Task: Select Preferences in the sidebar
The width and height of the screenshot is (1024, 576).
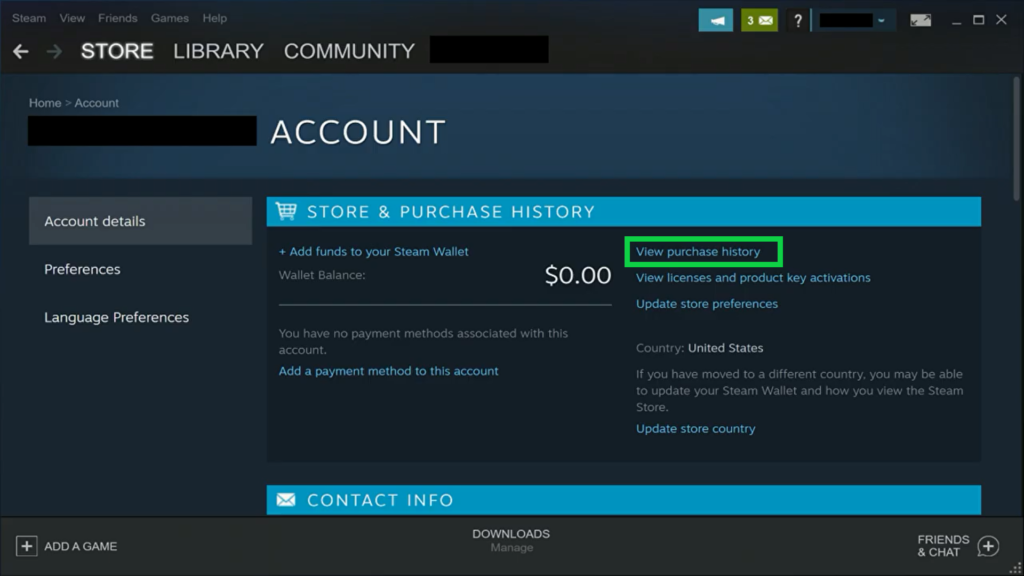Action: [x=82, y=269]
